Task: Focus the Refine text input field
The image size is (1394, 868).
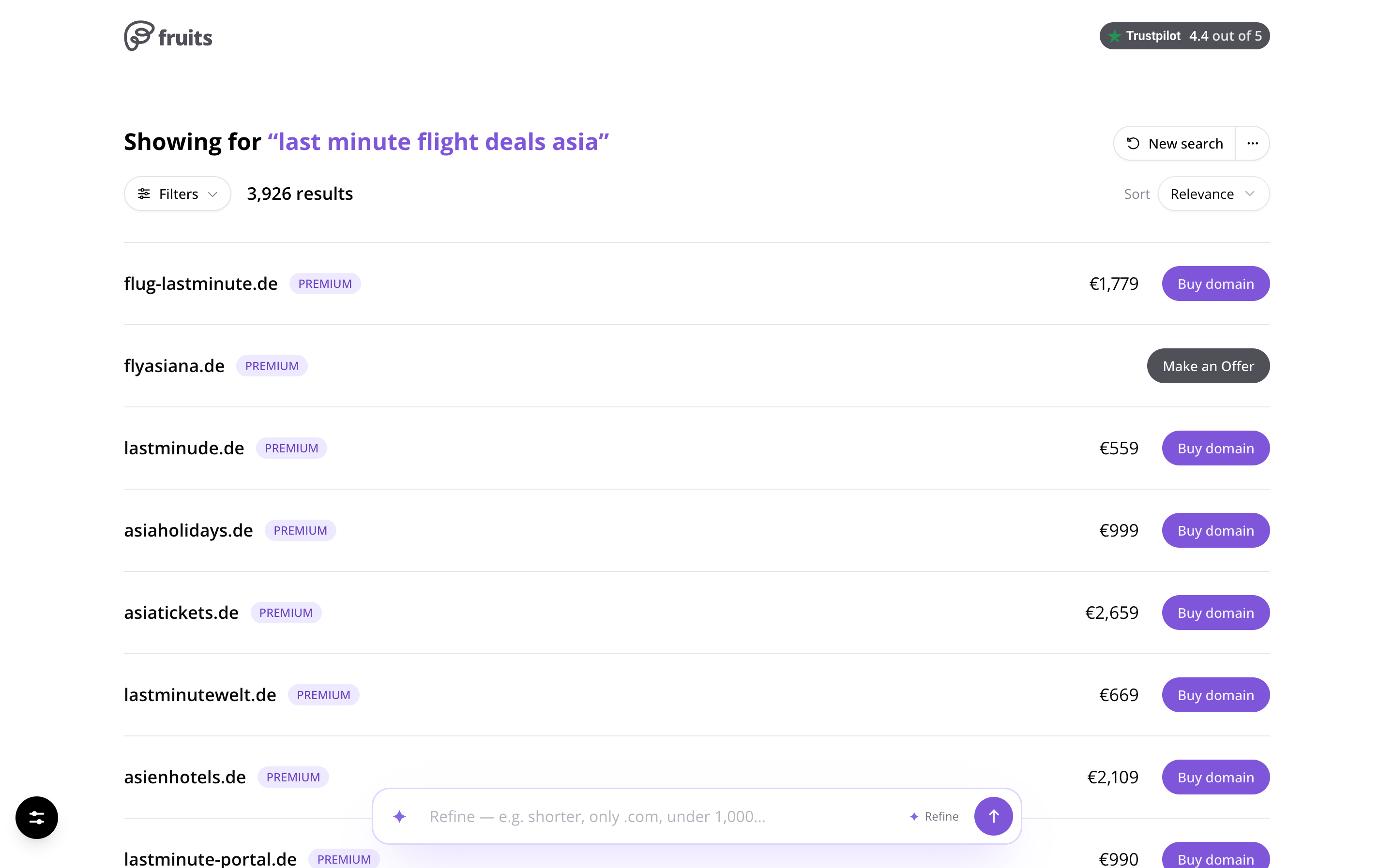Action: click(x=660, y=816)
